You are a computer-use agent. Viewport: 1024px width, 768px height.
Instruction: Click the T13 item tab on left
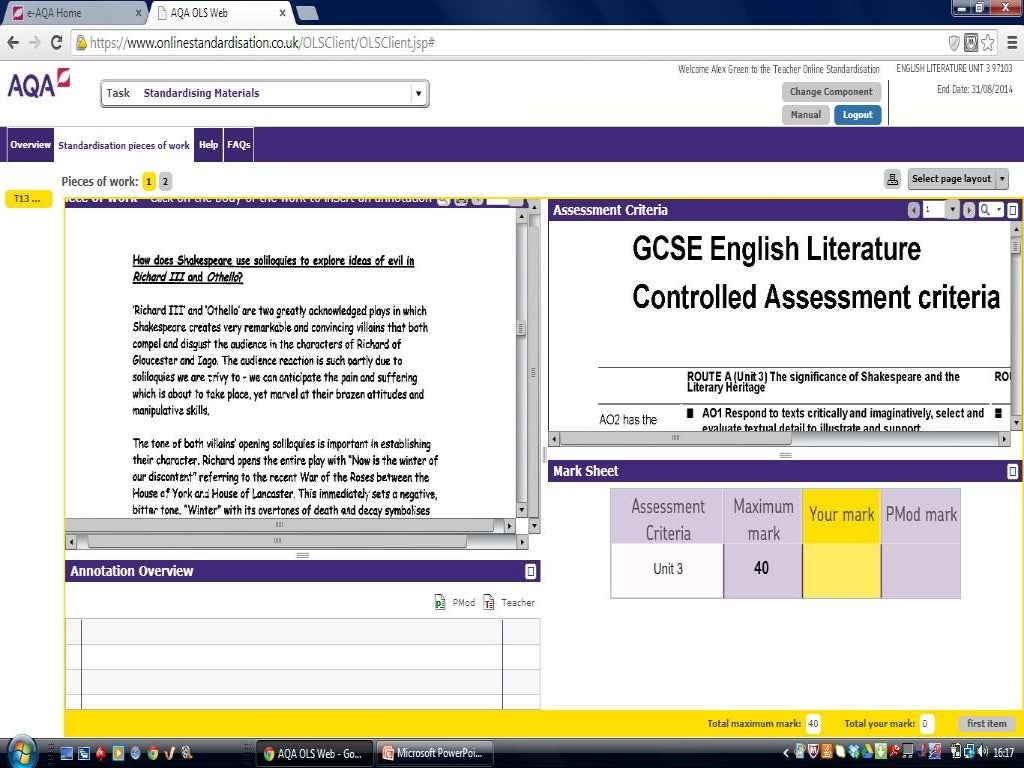[28, 199]
